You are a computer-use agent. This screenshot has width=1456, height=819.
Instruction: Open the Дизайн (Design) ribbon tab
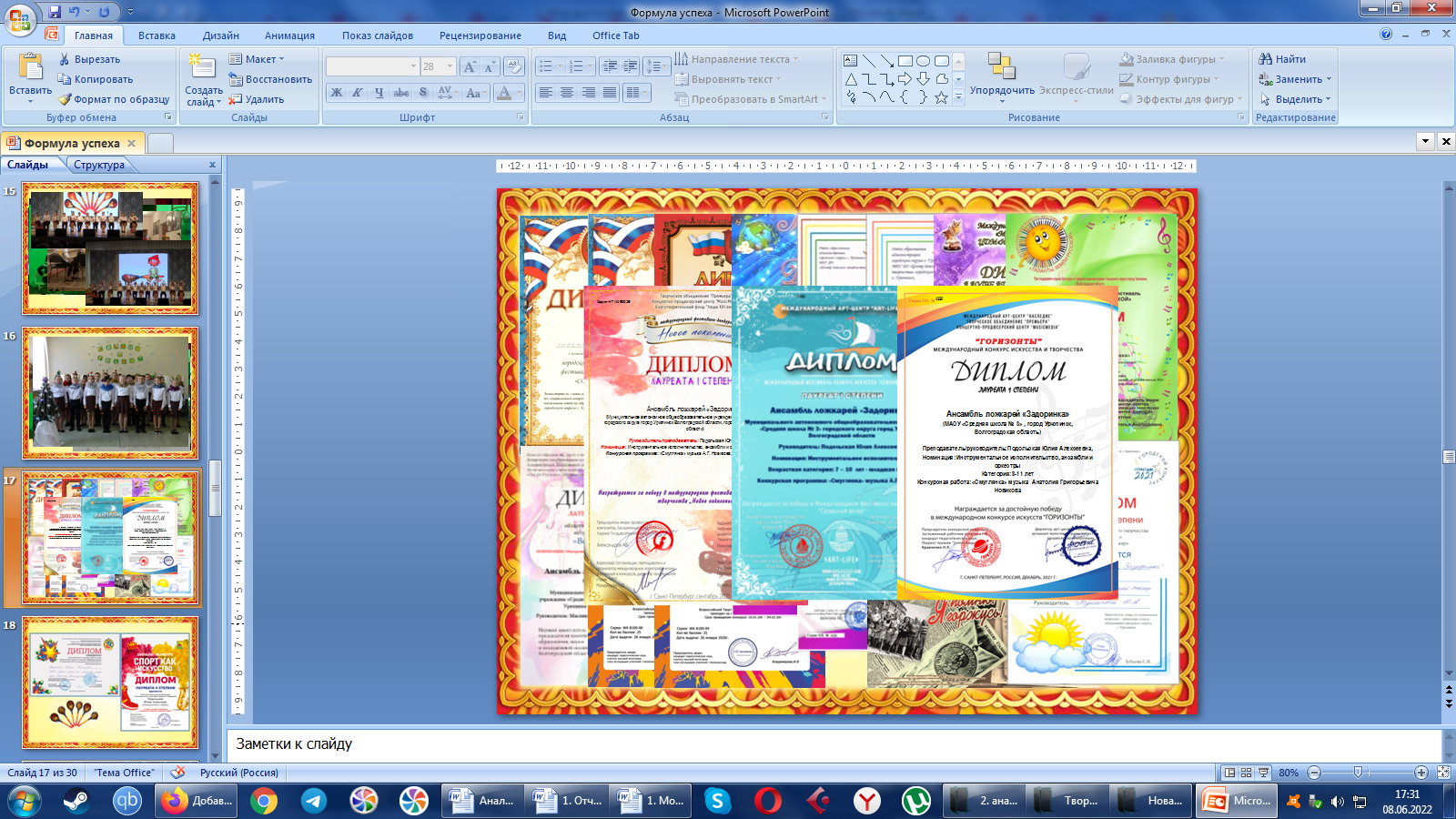click(221, 35)
